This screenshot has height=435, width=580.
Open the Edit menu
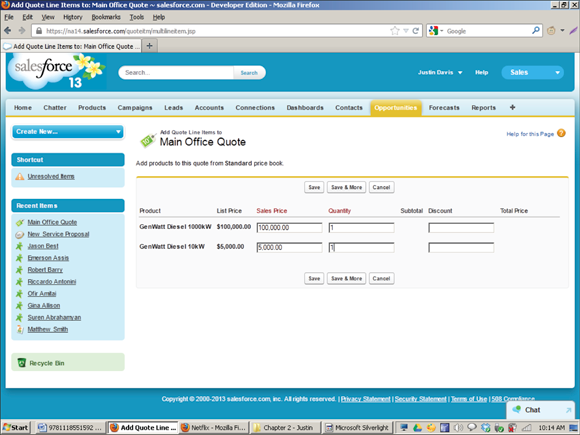(x=27, y=17)
